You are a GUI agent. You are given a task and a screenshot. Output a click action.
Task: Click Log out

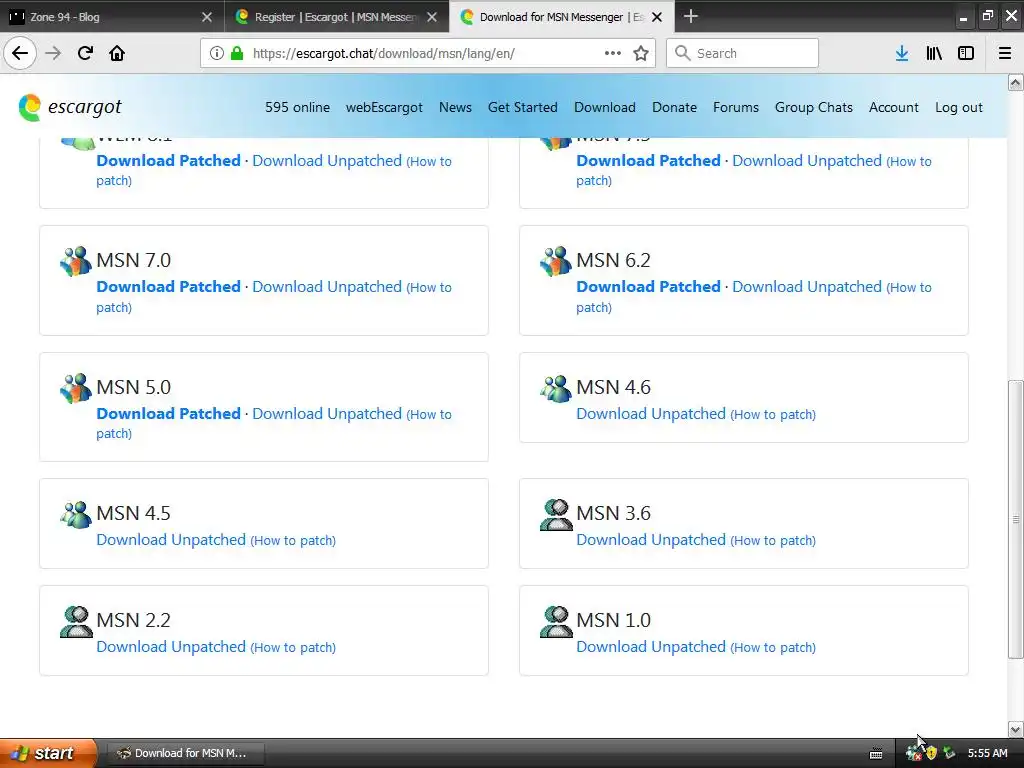(959, 107)
